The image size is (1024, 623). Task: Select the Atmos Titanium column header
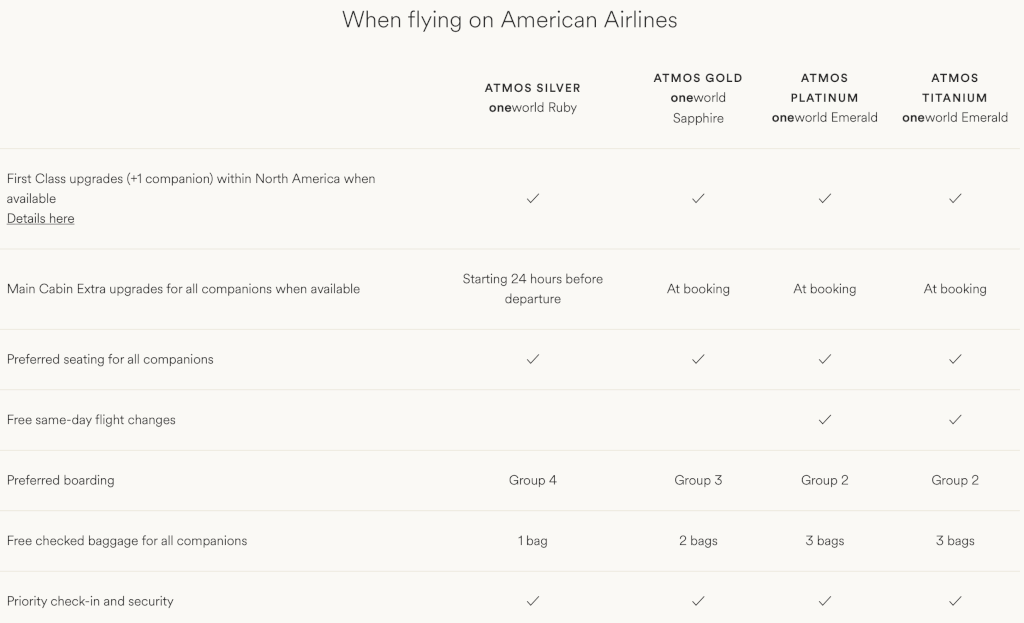(955, 98)
